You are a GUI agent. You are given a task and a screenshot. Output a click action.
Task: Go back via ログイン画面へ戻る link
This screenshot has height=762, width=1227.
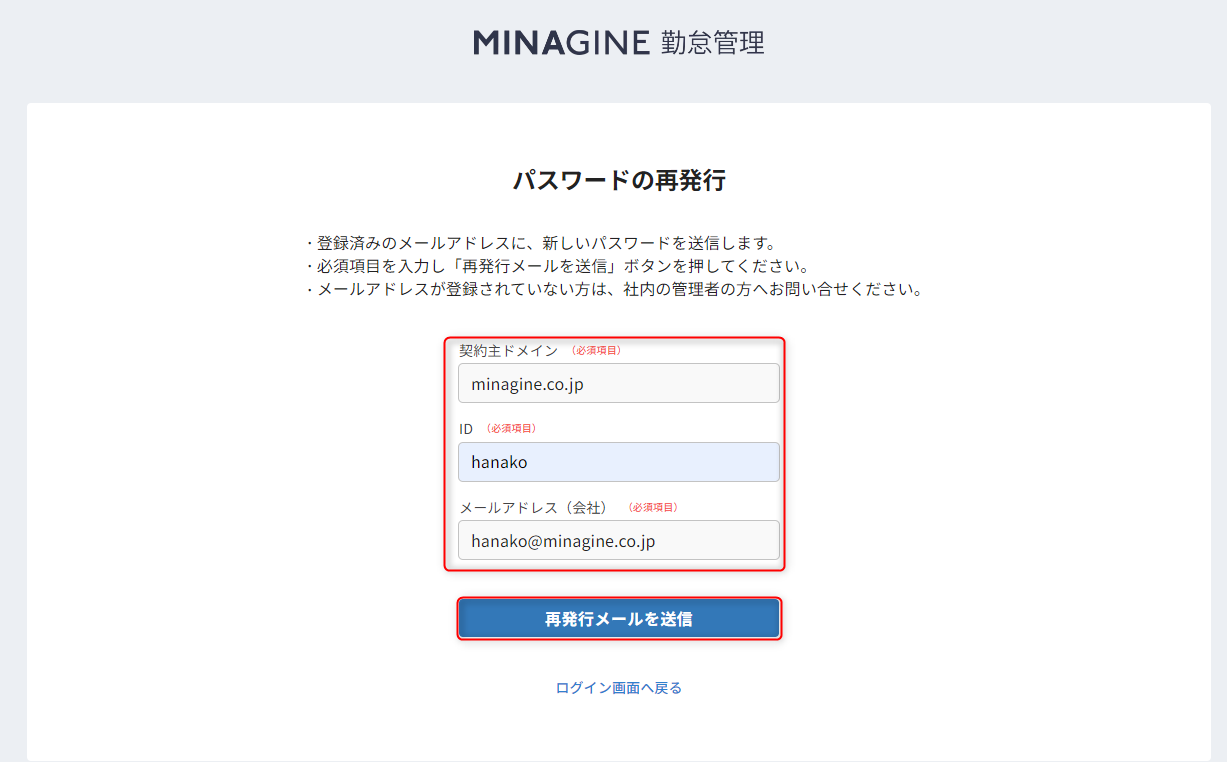(619, 688)
